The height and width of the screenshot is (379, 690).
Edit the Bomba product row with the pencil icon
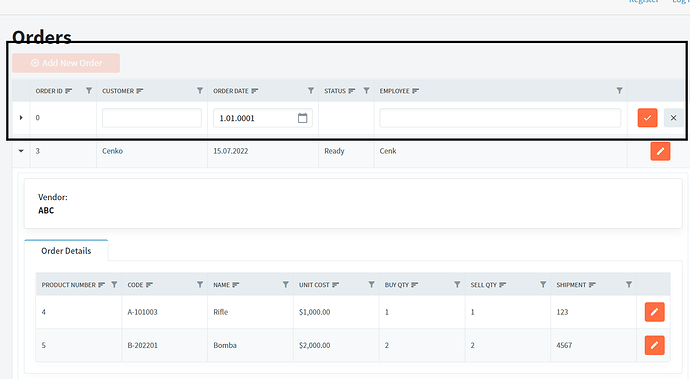(x=654, y=346)
